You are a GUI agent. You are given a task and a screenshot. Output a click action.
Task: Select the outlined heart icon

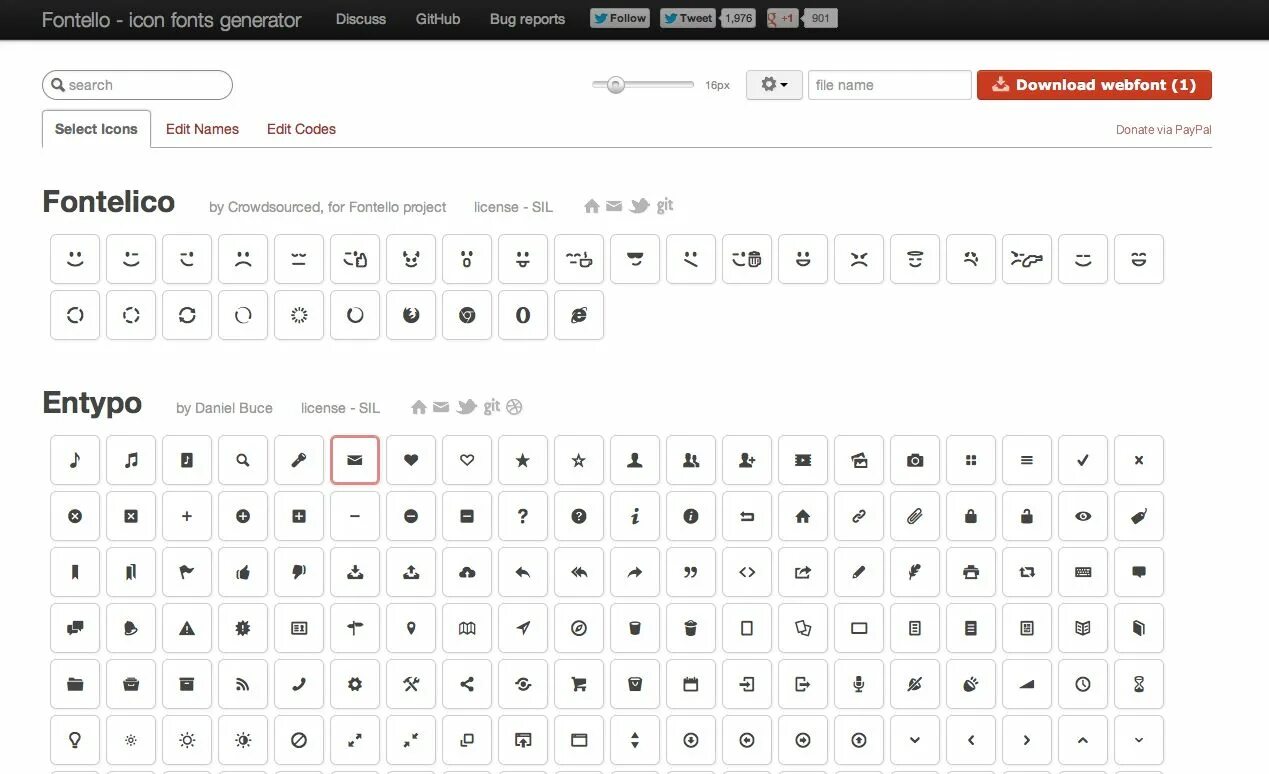click(x=467, y=460)
